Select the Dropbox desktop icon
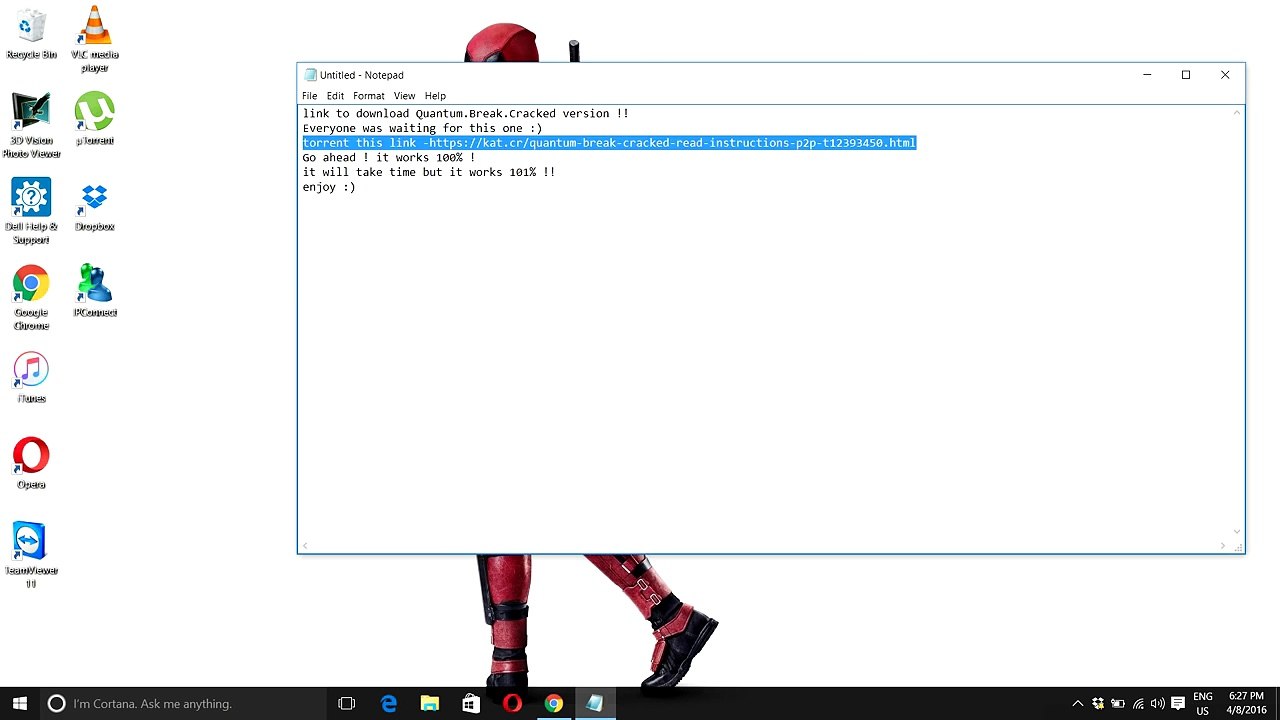 (x=95, y=206)
